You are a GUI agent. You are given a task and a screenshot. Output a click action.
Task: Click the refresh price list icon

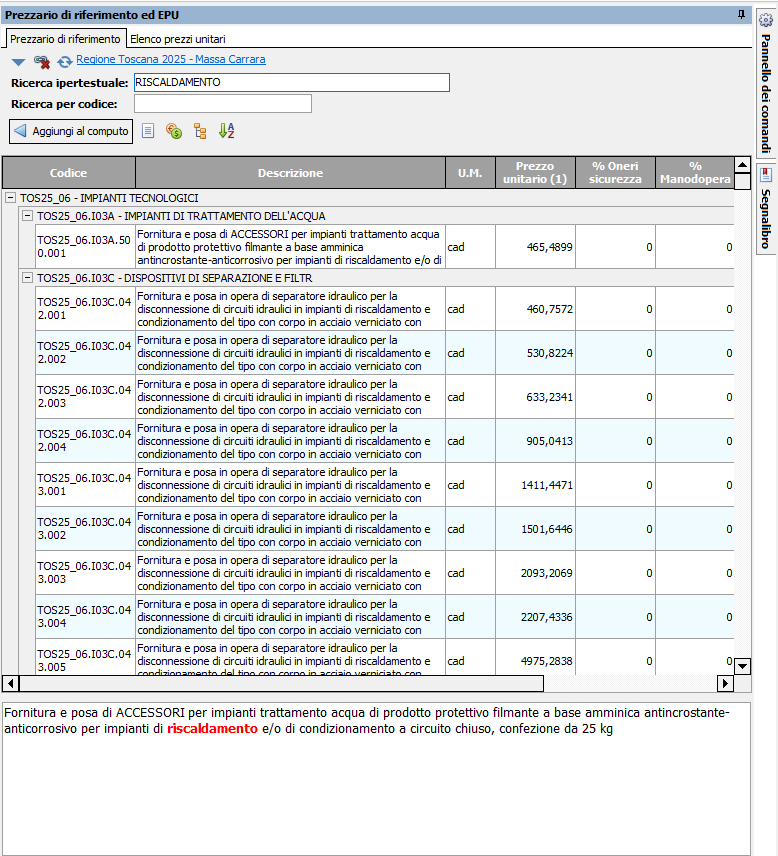(64, 61)
